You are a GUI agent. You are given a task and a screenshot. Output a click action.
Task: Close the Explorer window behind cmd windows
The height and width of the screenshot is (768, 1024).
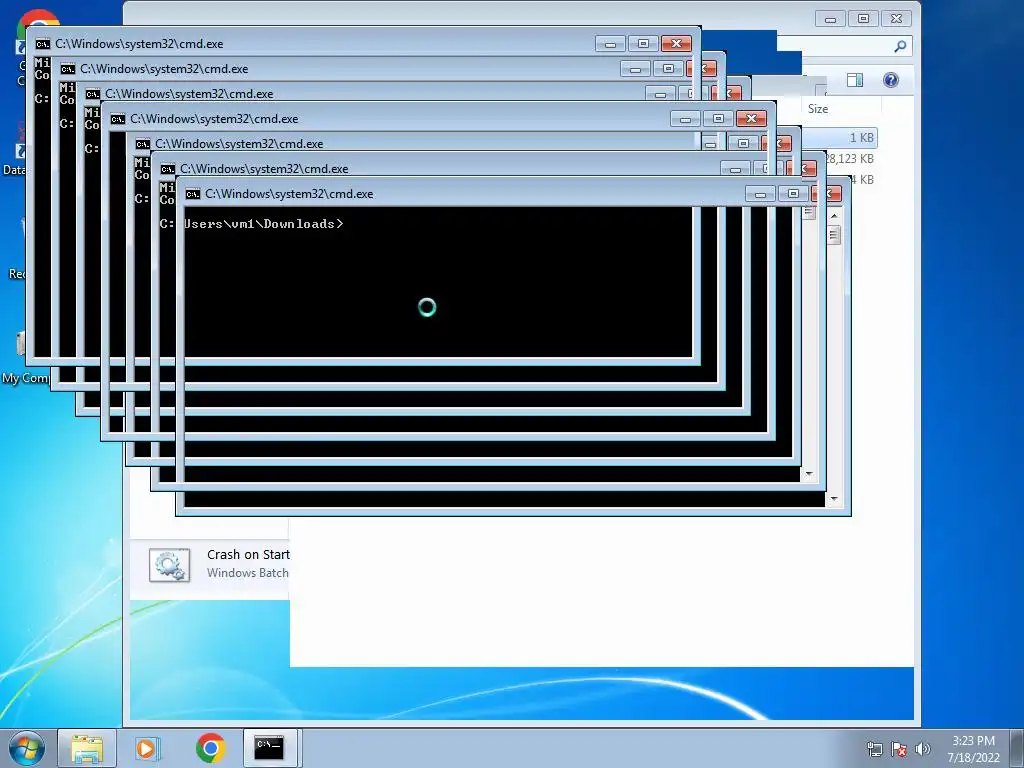(x=897, y=19)
